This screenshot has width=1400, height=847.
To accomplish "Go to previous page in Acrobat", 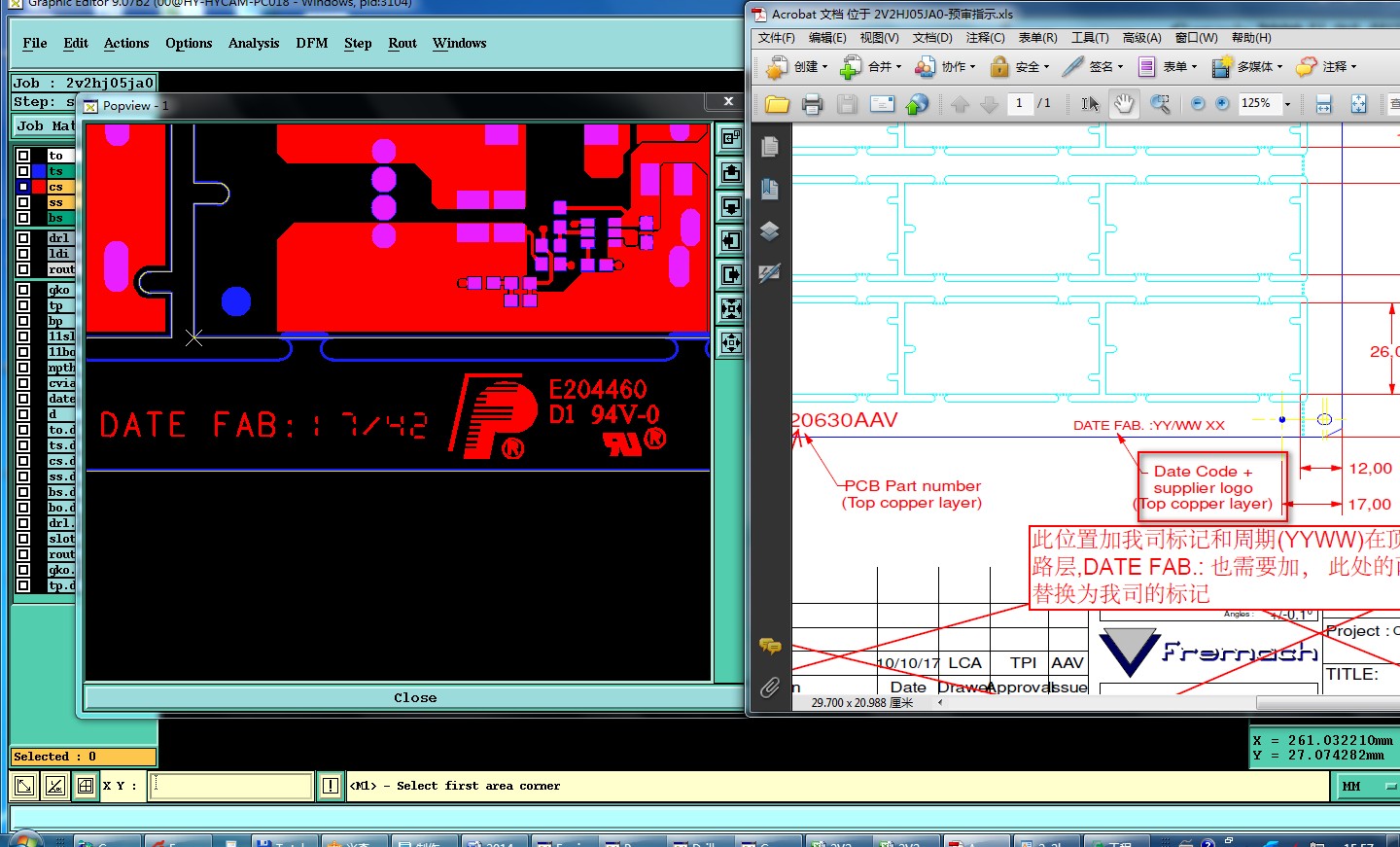I will coord(961,104).
